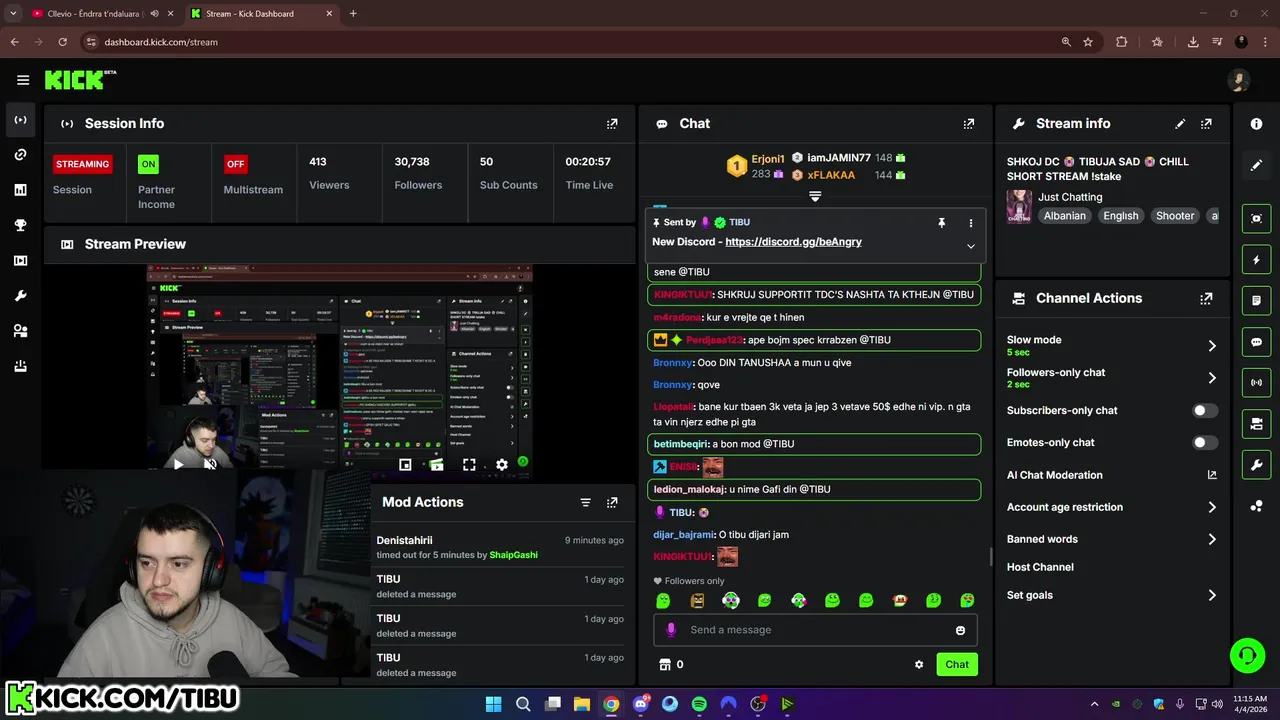The image size is (1280, 720).
Task: Open Spotify from the Windows taskbar
Action: (699, 704)
